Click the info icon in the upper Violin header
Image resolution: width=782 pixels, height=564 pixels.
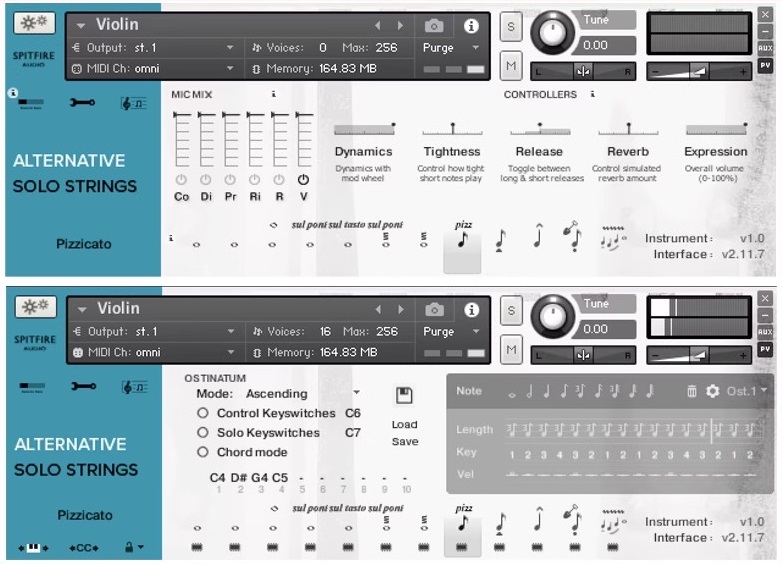point(471,26)
